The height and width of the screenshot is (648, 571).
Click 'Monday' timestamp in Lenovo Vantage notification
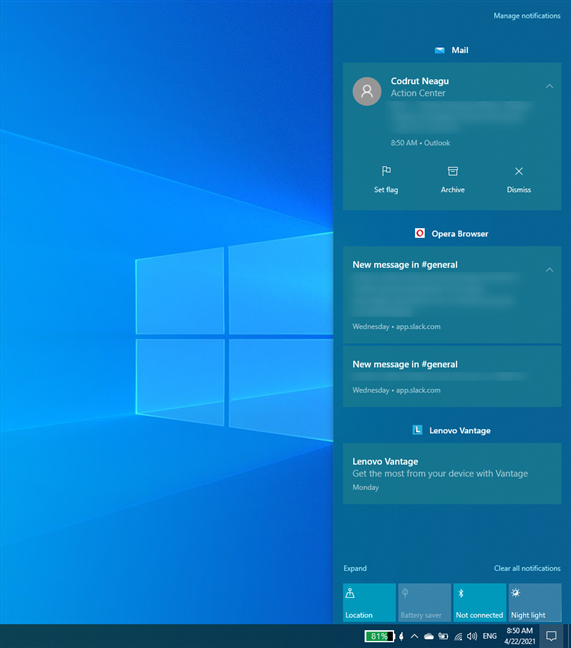coord(366,487)
